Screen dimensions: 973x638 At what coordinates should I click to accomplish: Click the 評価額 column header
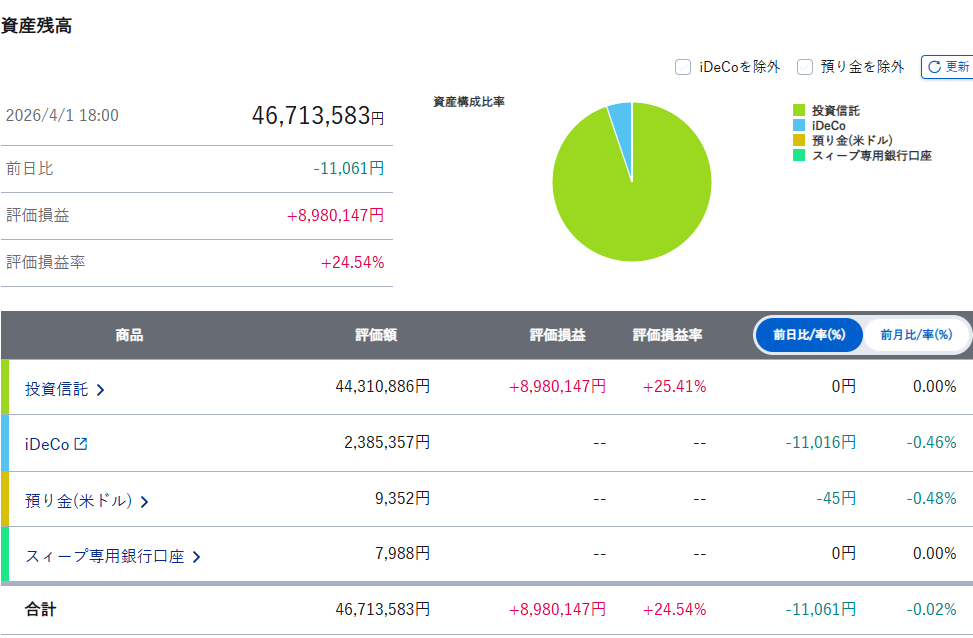376,335
